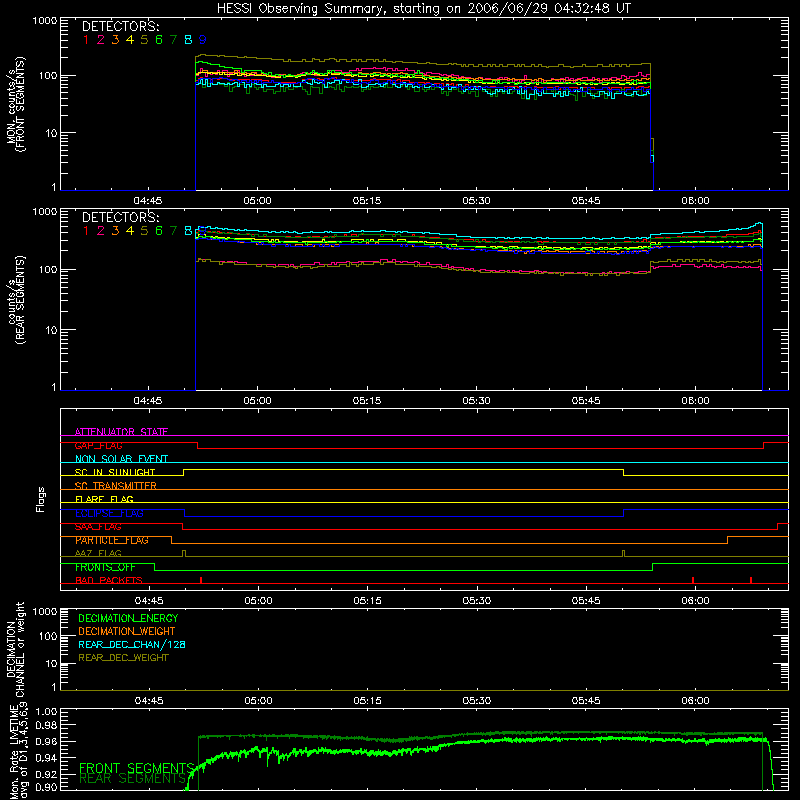Screen dimensions: 800x800
Task: Click the ATTENUATOR_STATE flag label
Action: 121,432
